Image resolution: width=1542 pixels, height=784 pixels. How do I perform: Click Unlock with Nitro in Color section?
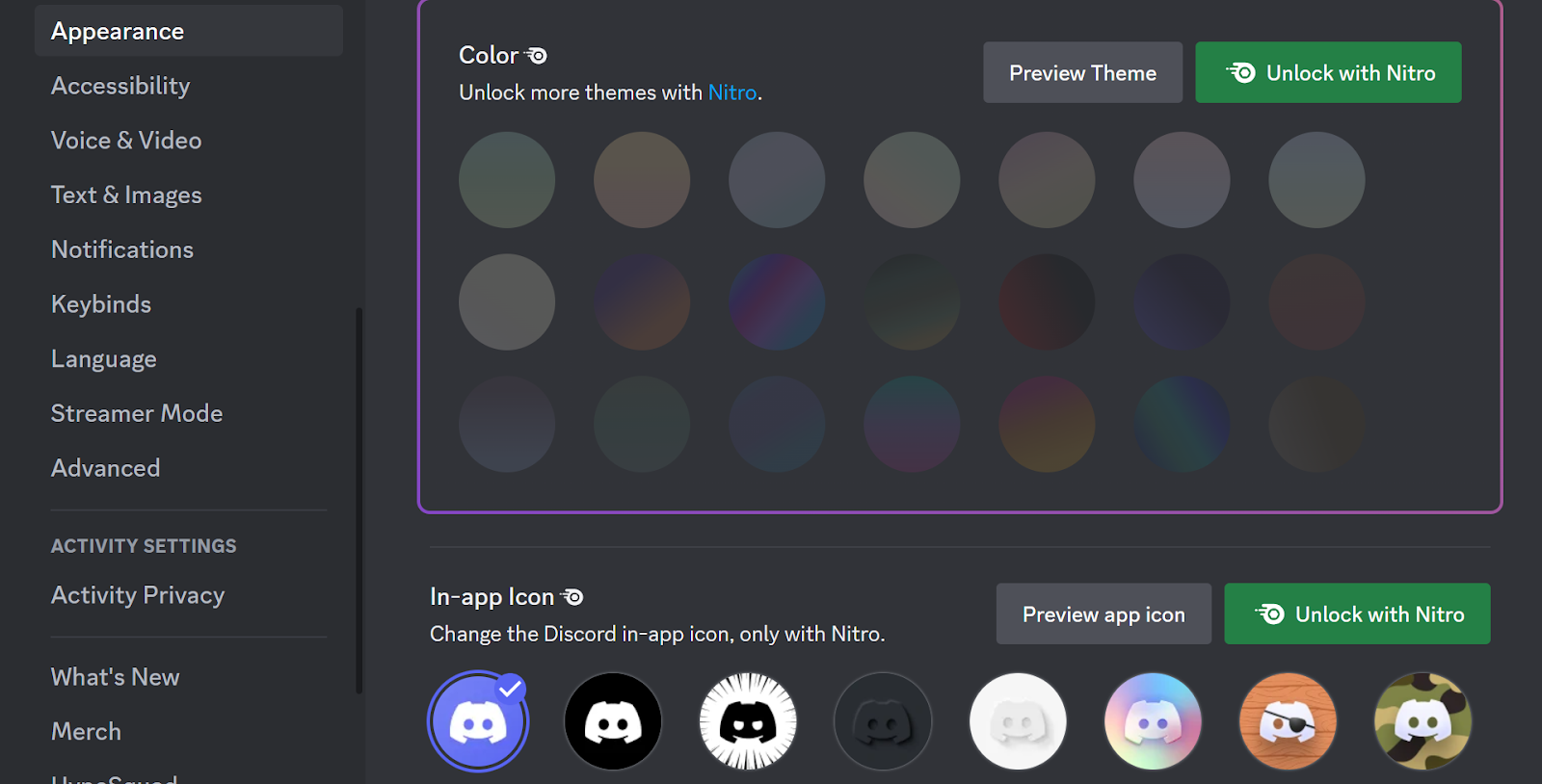1328,72
